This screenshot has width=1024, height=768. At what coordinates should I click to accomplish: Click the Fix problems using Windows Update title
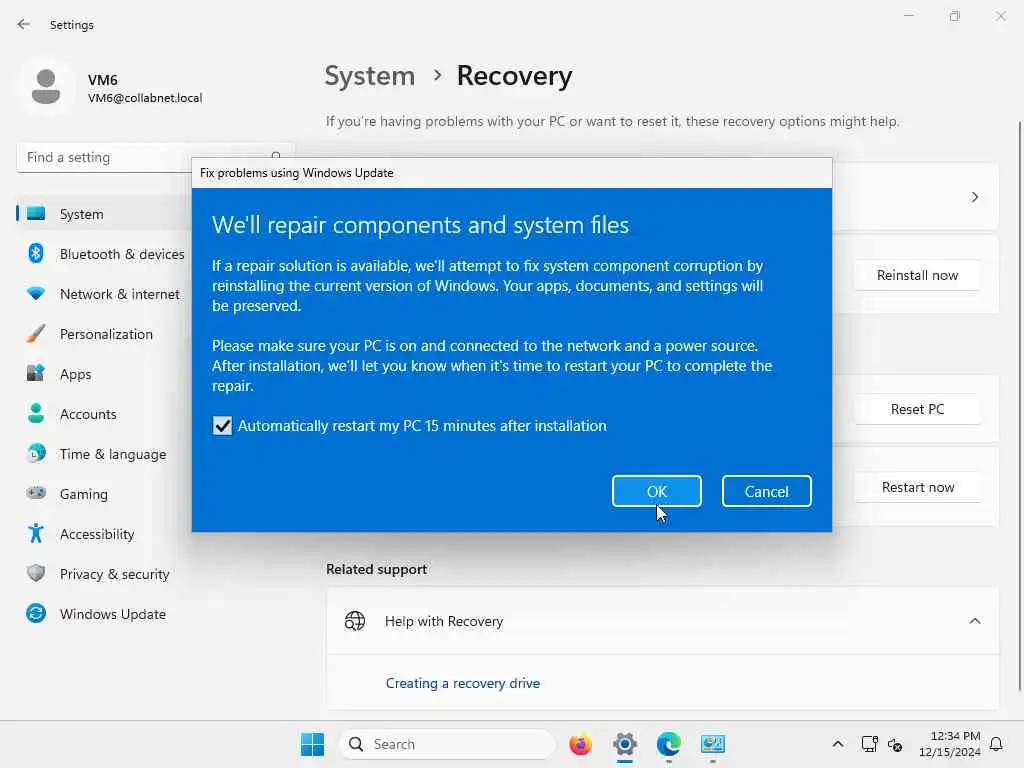pos(296,173)
